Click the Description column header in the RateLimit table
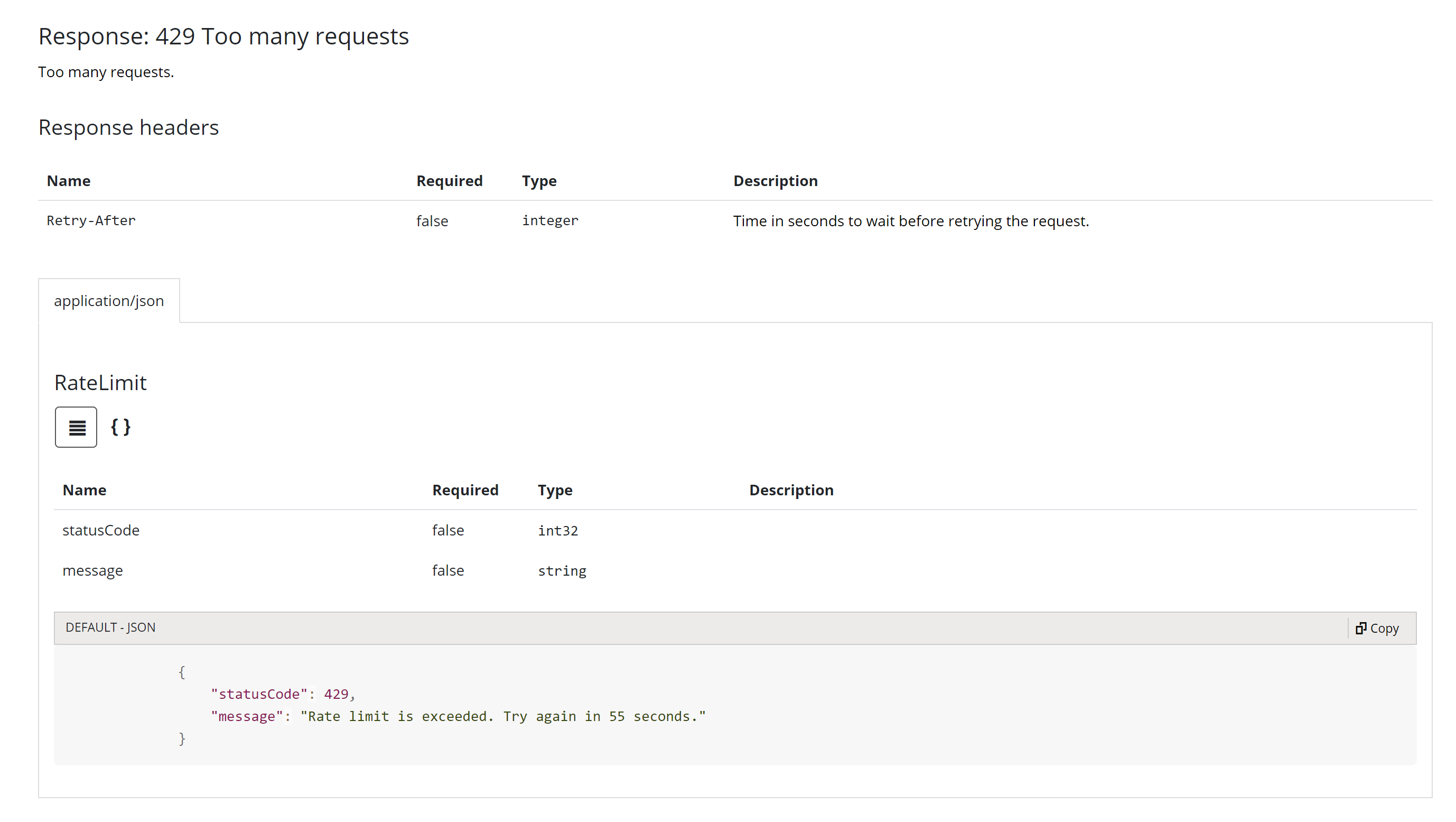The image size is (1456, 822). pyautogui.click(x=791, y=491)
